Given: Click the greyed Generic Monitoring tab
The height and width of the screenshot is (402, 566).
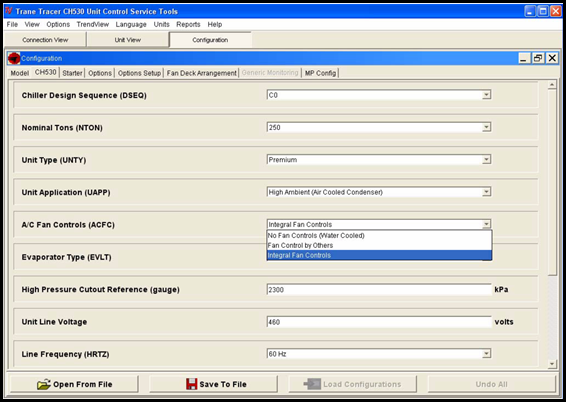Looking at the screenshot, I should pyautogui.click(x=270, y=73).
